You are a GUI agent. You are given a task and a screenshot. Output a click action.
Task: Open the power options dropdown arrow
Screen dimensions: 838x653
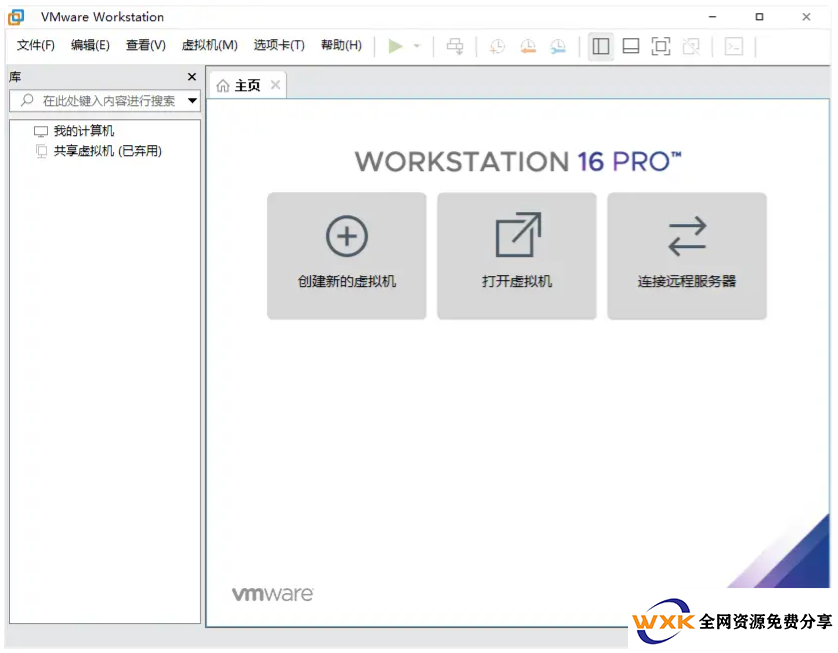pos(417,46)
